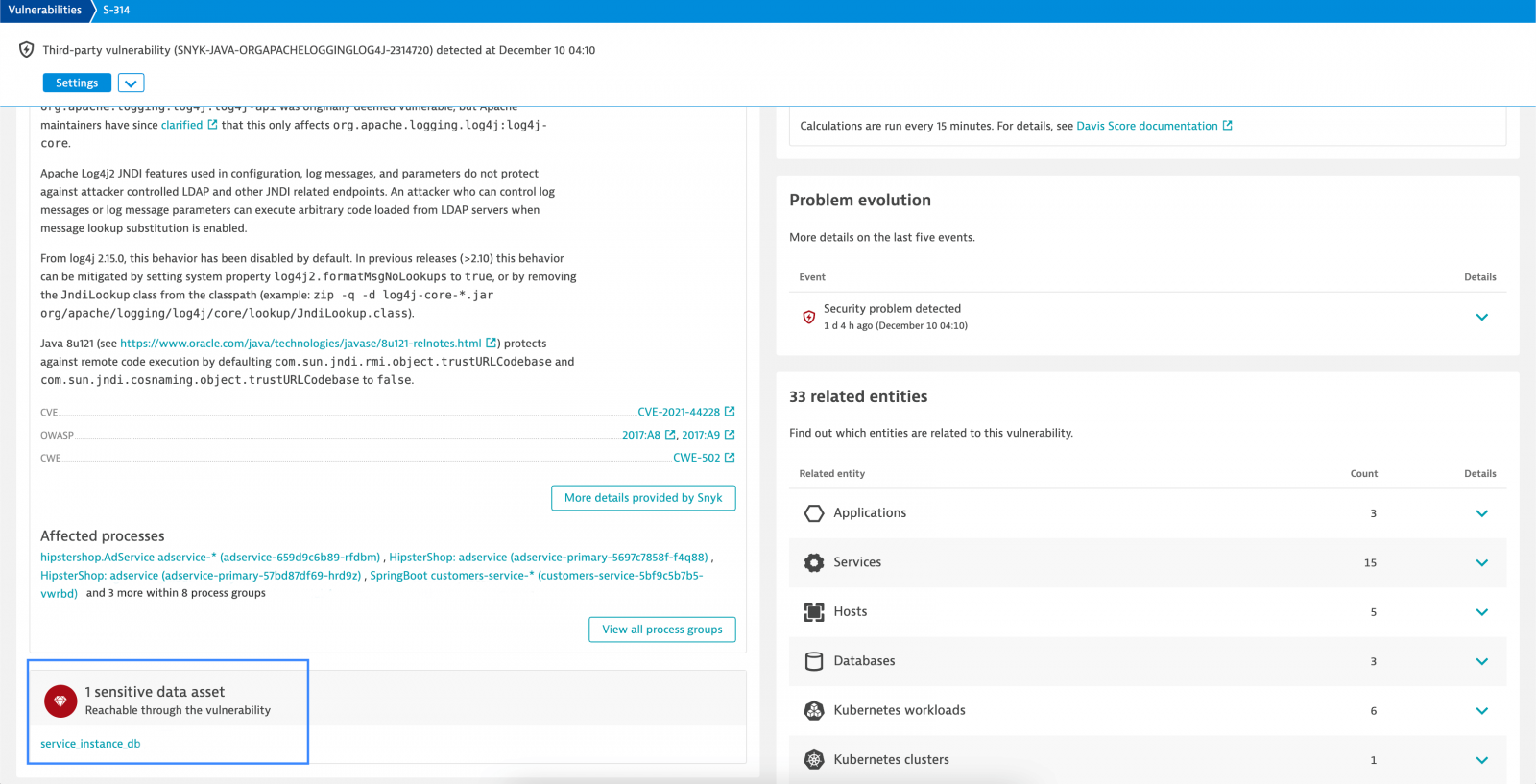
Task: Go to Vulnerabilities breadcrumb
Action: pyautogui.click(x=45, y=11)
